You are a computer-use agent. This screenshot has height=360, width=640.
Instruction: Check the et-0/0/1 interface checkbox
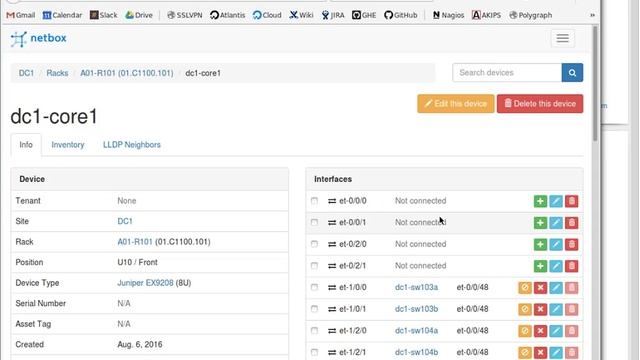314,222
